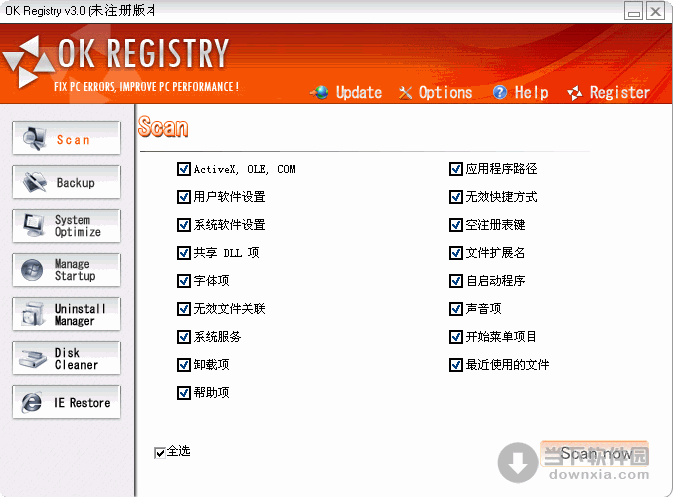The width and height of the screenshot is (673, 497).
Task: Click the Backup button's icon
Action: click(x=34, y=182)
